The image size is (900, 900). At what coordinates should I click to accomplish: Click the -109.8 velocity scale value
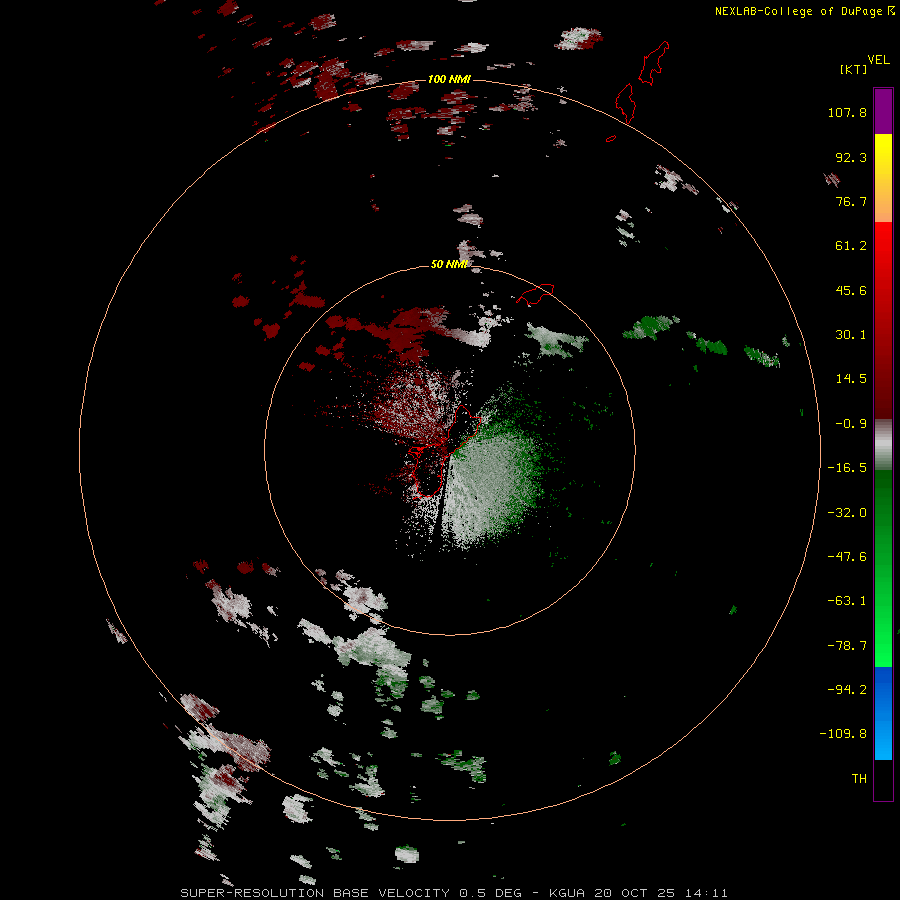tap(843, 734)
